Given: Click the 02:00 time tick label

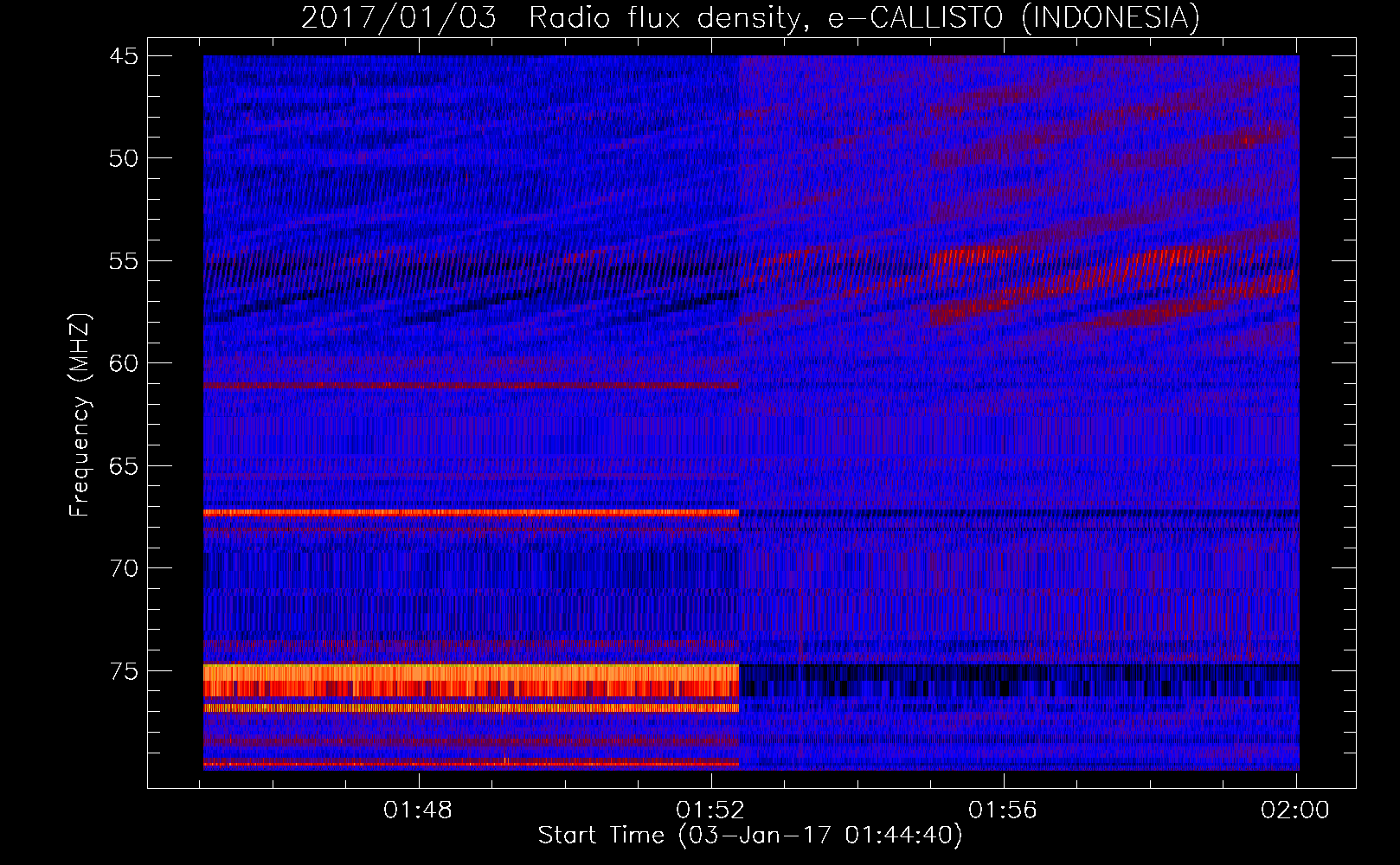Looking at the screenshot, I should tap(1295, 811).
